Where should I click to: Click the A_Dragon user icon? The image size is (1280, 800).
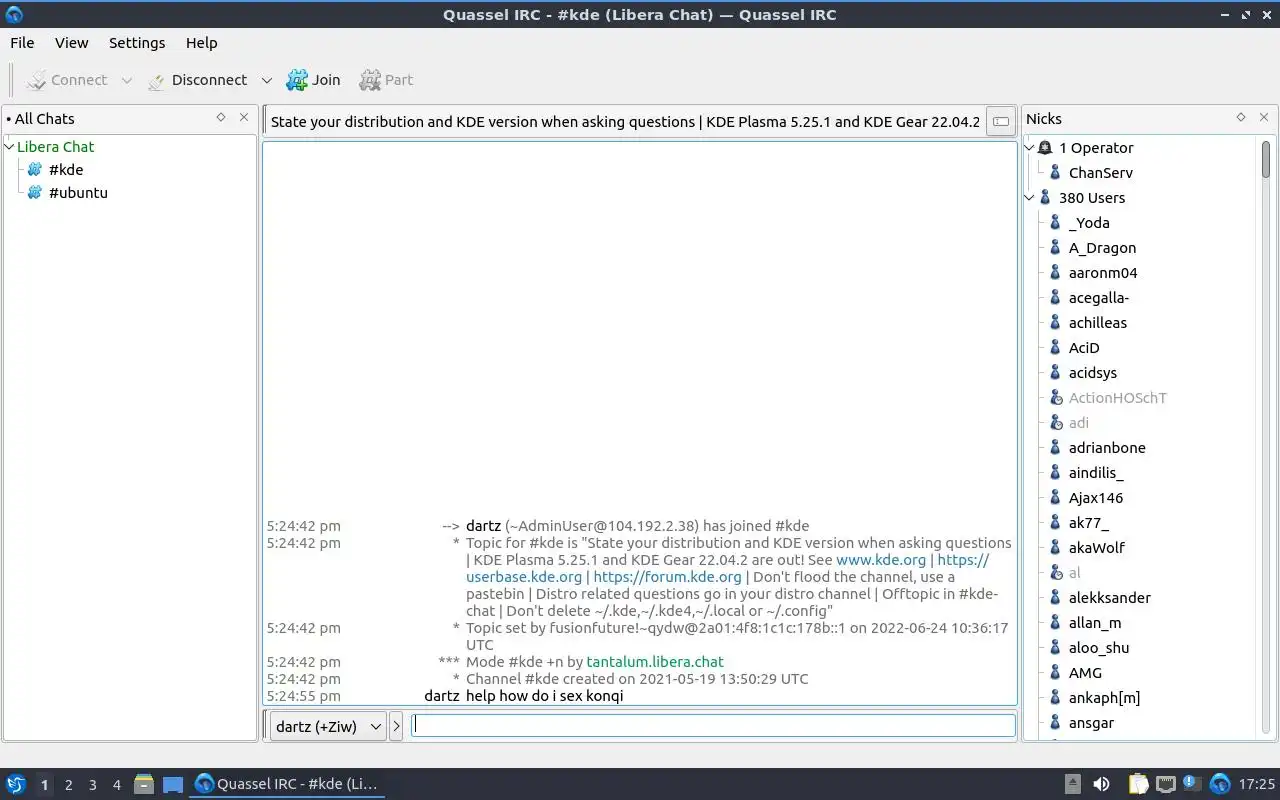(x=1055, y=248)
